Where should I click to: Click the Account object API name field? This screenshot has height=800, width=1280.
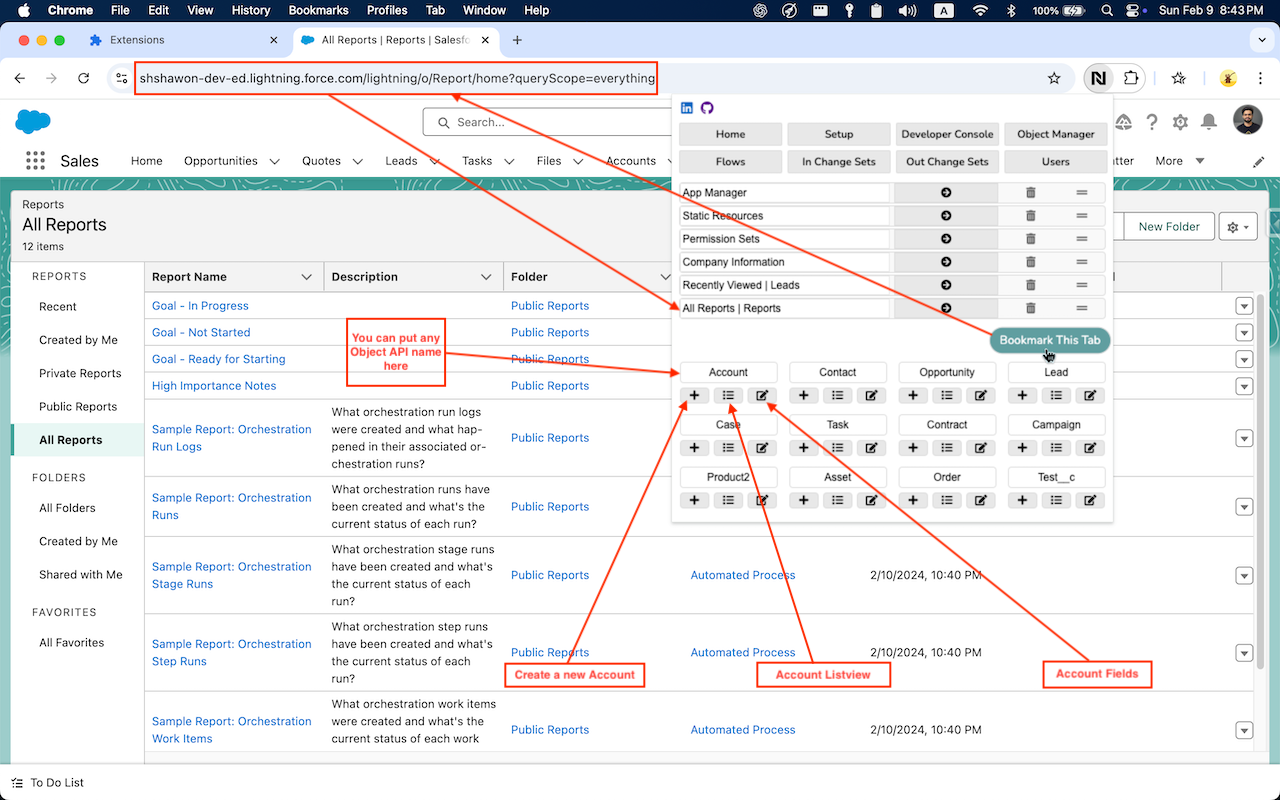click(728, 372)
